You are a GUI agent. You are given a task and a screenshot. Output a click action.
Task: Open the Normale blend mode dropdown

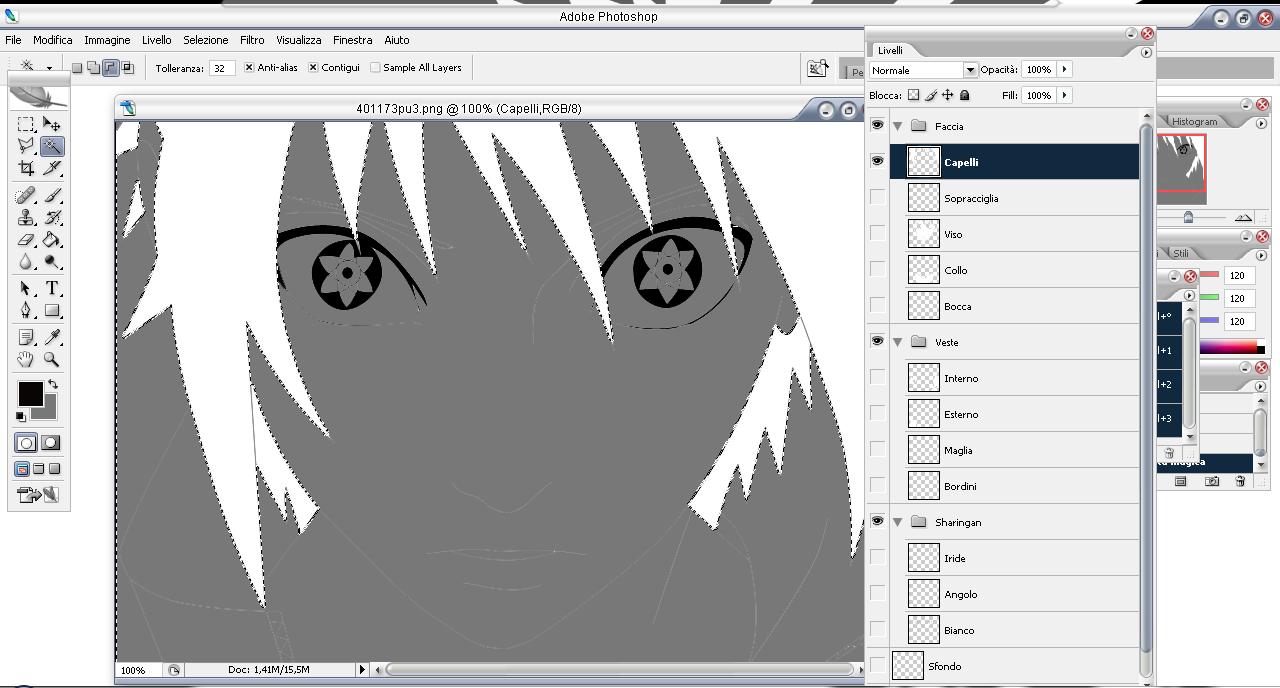(969, 70)
